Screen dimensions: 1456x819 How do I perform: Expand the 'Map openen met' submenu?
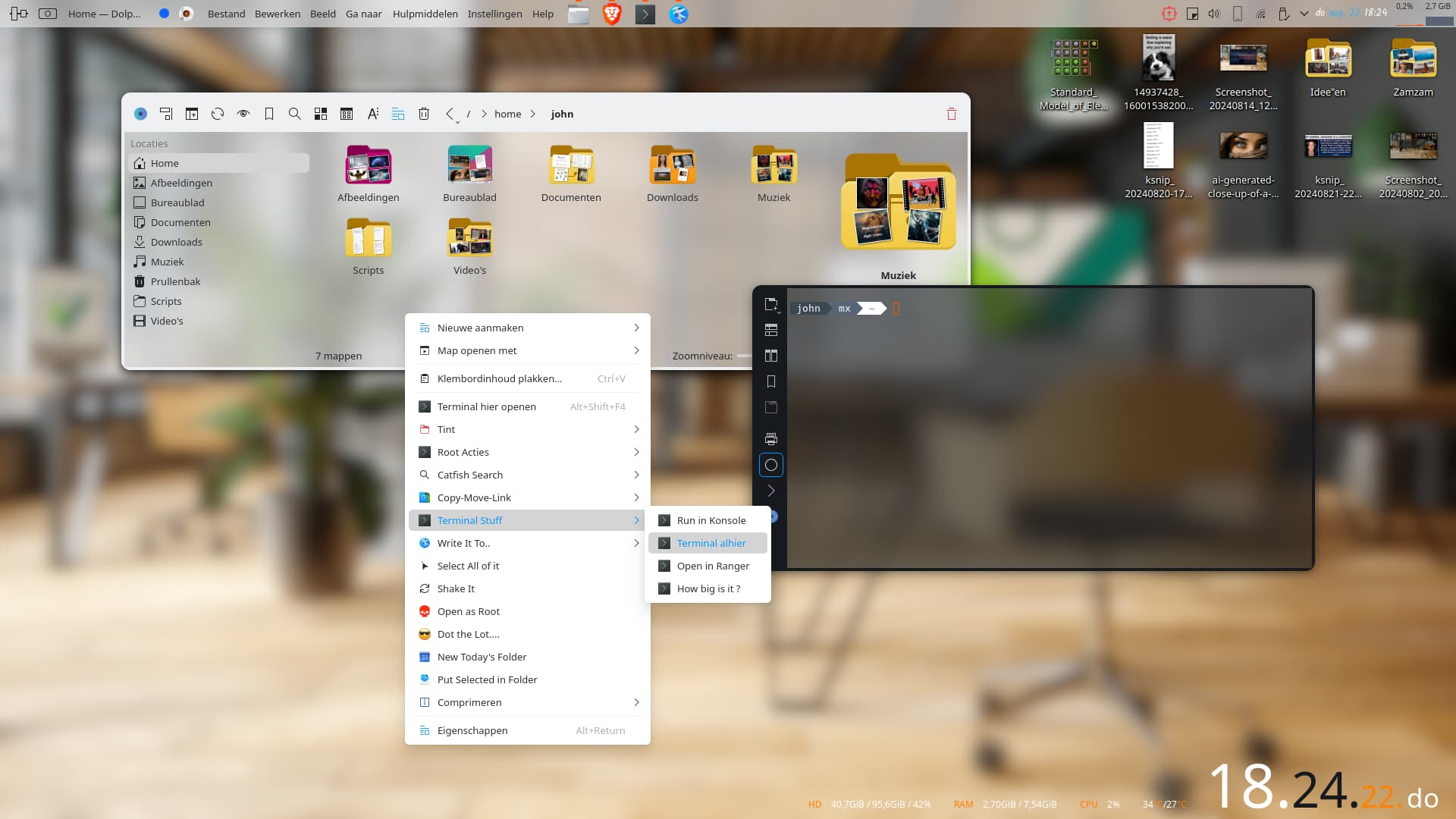(x=528, y=350)
